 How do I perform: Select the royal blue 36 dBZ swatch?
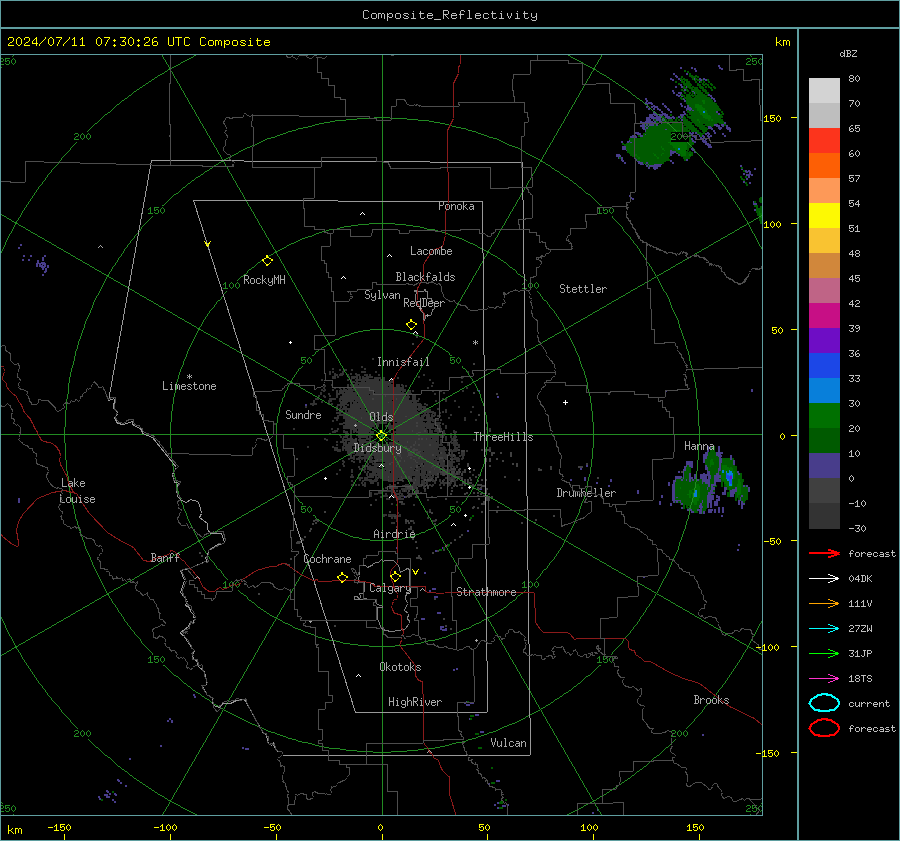[824, 365]
